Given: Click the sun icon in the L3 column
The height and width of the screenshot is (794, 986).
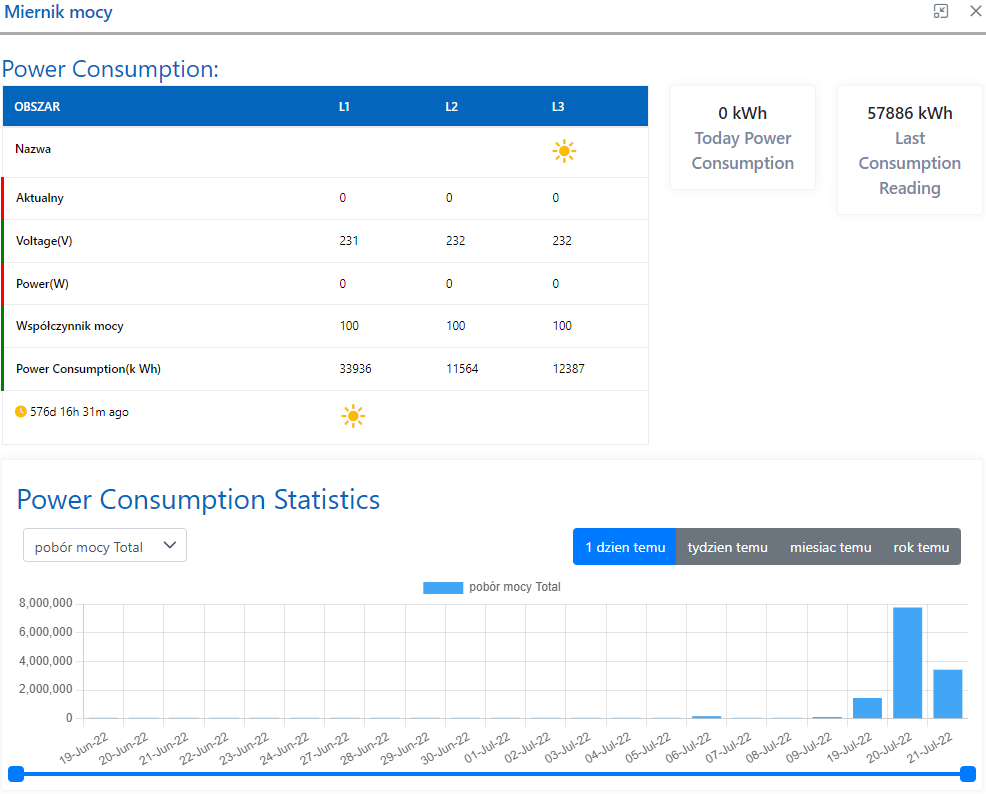Looking at the screenshot, I should (x=564, y=152).
